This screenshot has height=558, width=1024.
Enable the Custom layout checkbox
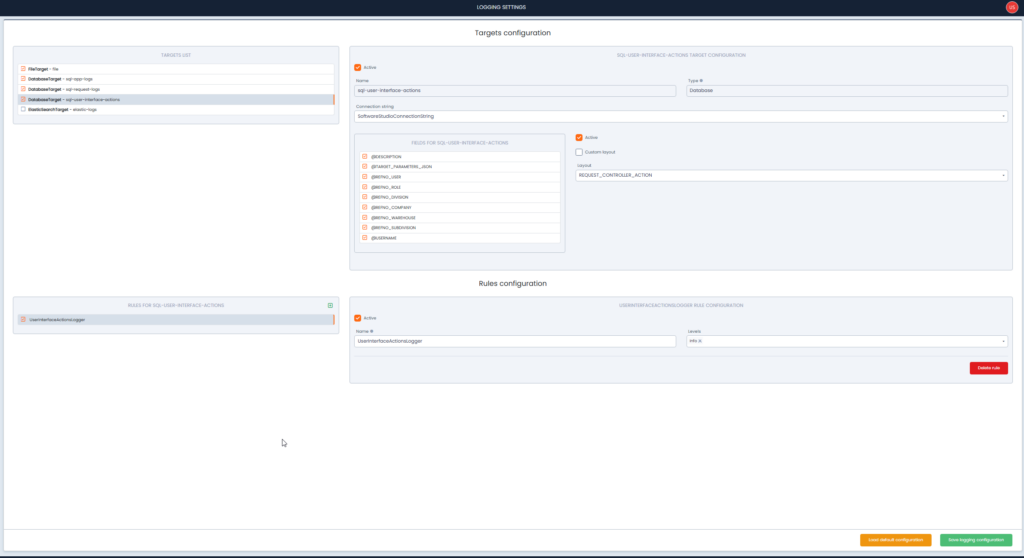pyautogui.click(x=579, y=152)
